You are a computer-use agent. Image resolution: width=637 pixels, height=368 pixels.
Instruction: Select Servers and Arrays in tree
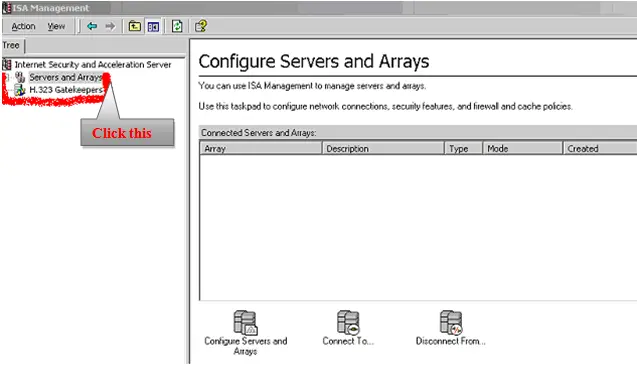tap(65, 77)
